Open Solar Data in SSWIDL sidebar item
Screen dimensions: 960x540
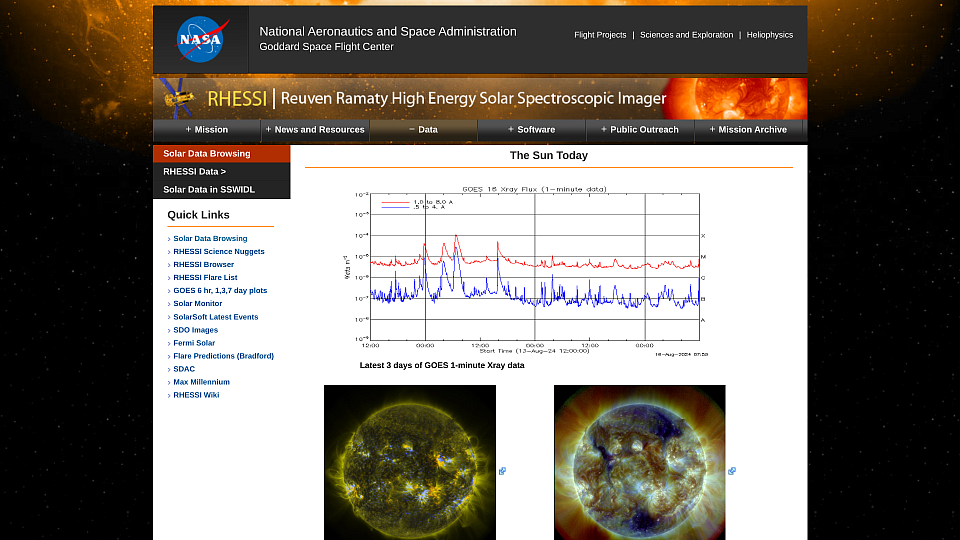coord(222,190)
